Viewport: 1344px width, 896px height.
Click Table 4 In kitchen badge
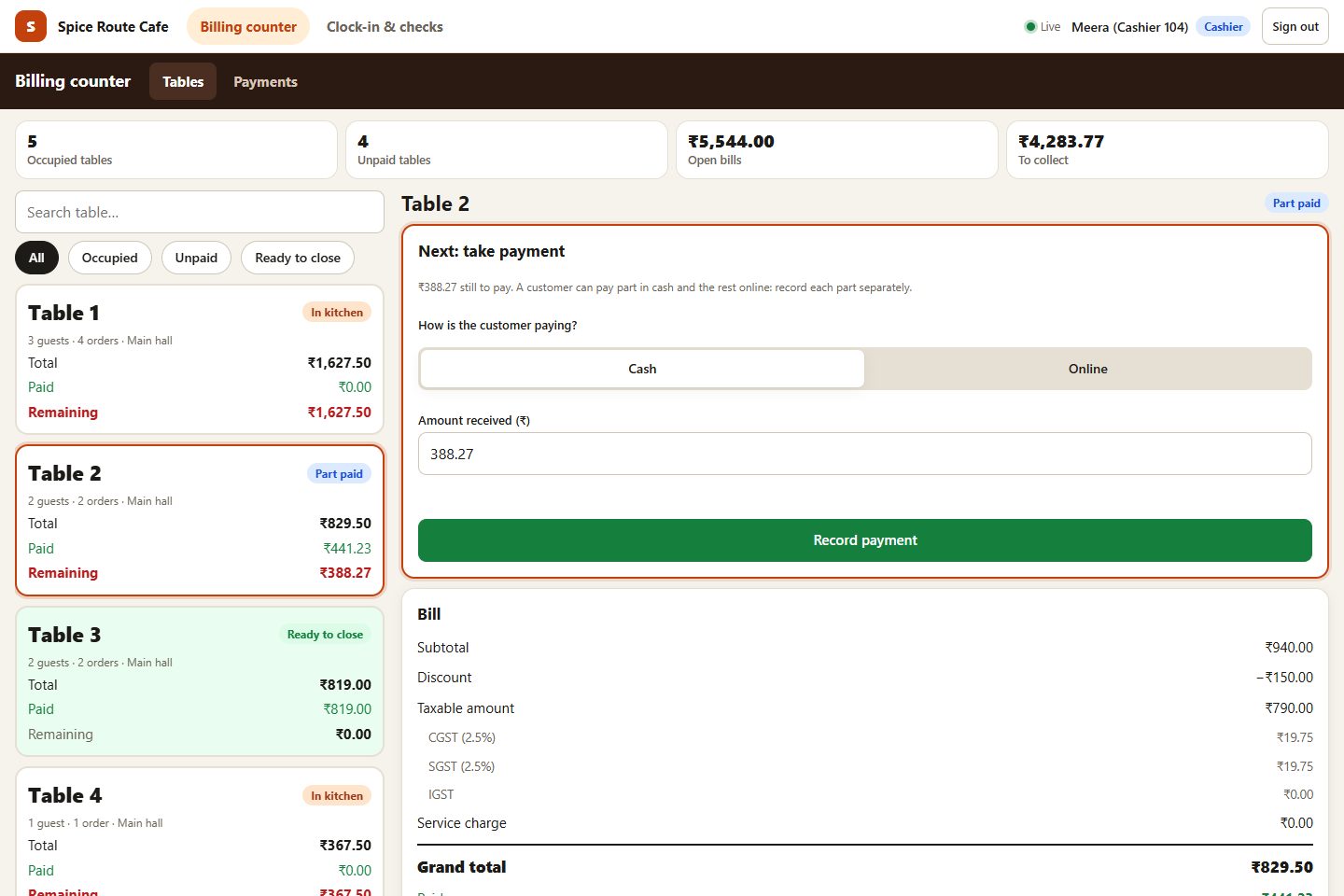coord(337,796)
